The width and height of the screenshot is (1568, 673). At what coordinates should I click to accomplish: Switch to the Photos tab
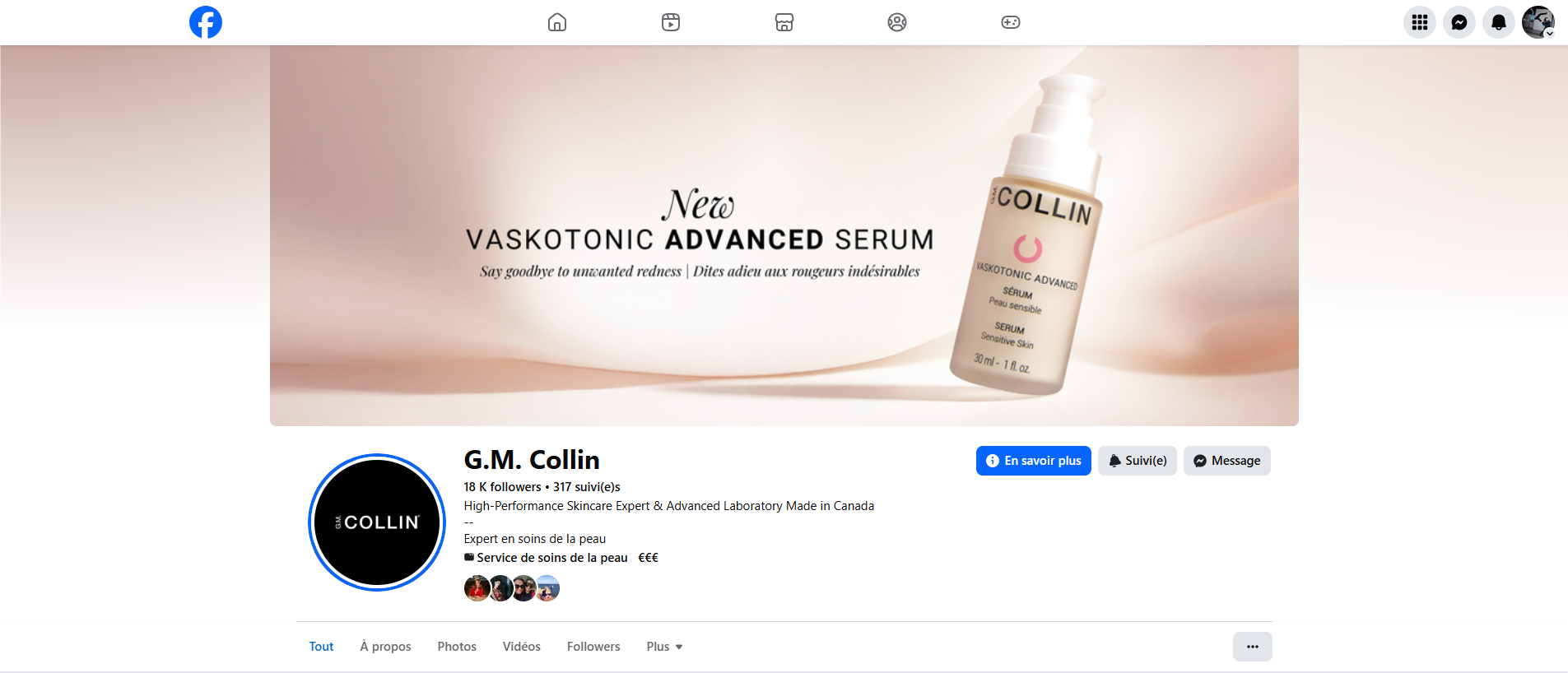457,647
